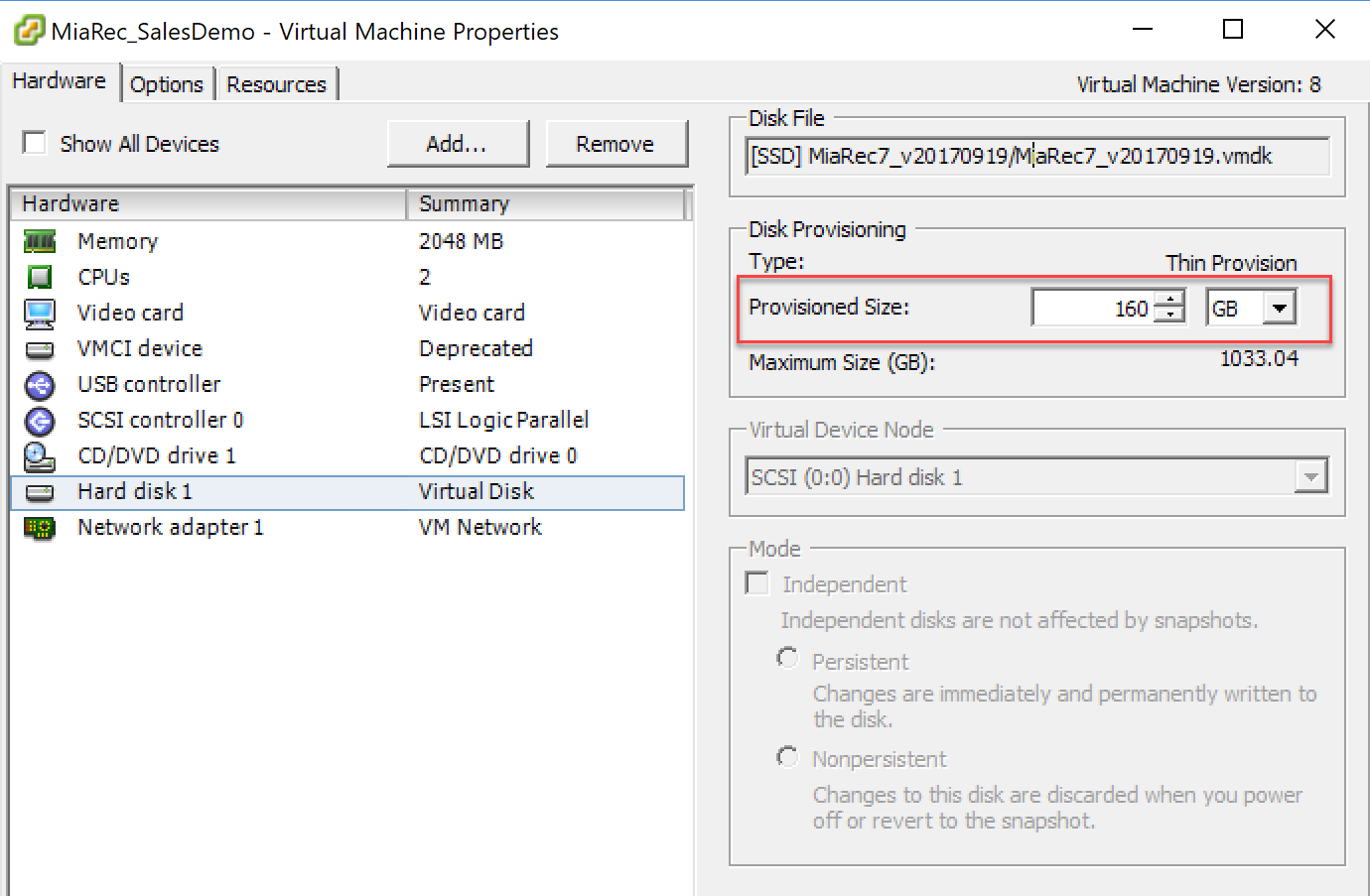Open the GB size unit dropdown

[x=1280, y=308]
